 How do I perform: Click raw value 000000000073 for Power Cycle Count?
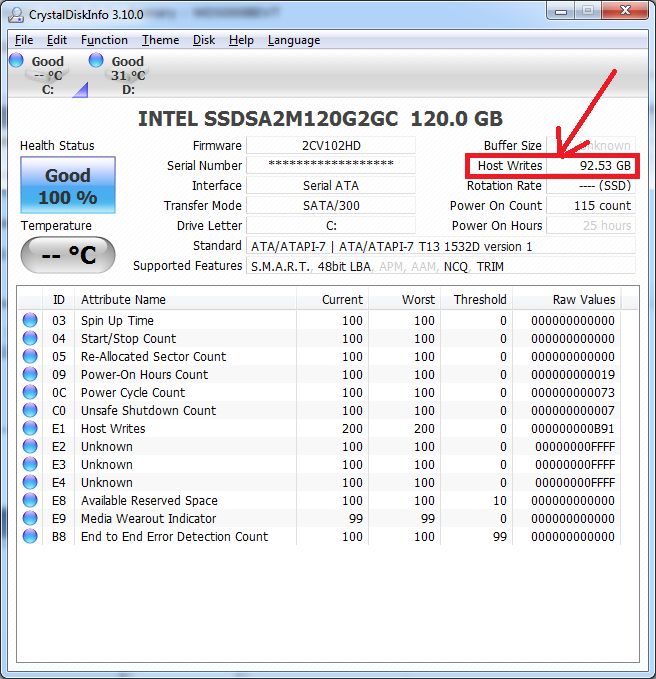[x=573, y=392]
